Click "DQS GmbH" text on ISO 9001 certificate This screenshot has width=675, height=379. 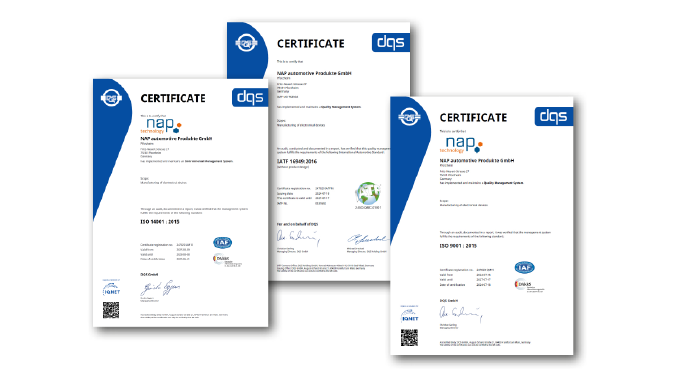pyautogui.click(x=449, y=301)
